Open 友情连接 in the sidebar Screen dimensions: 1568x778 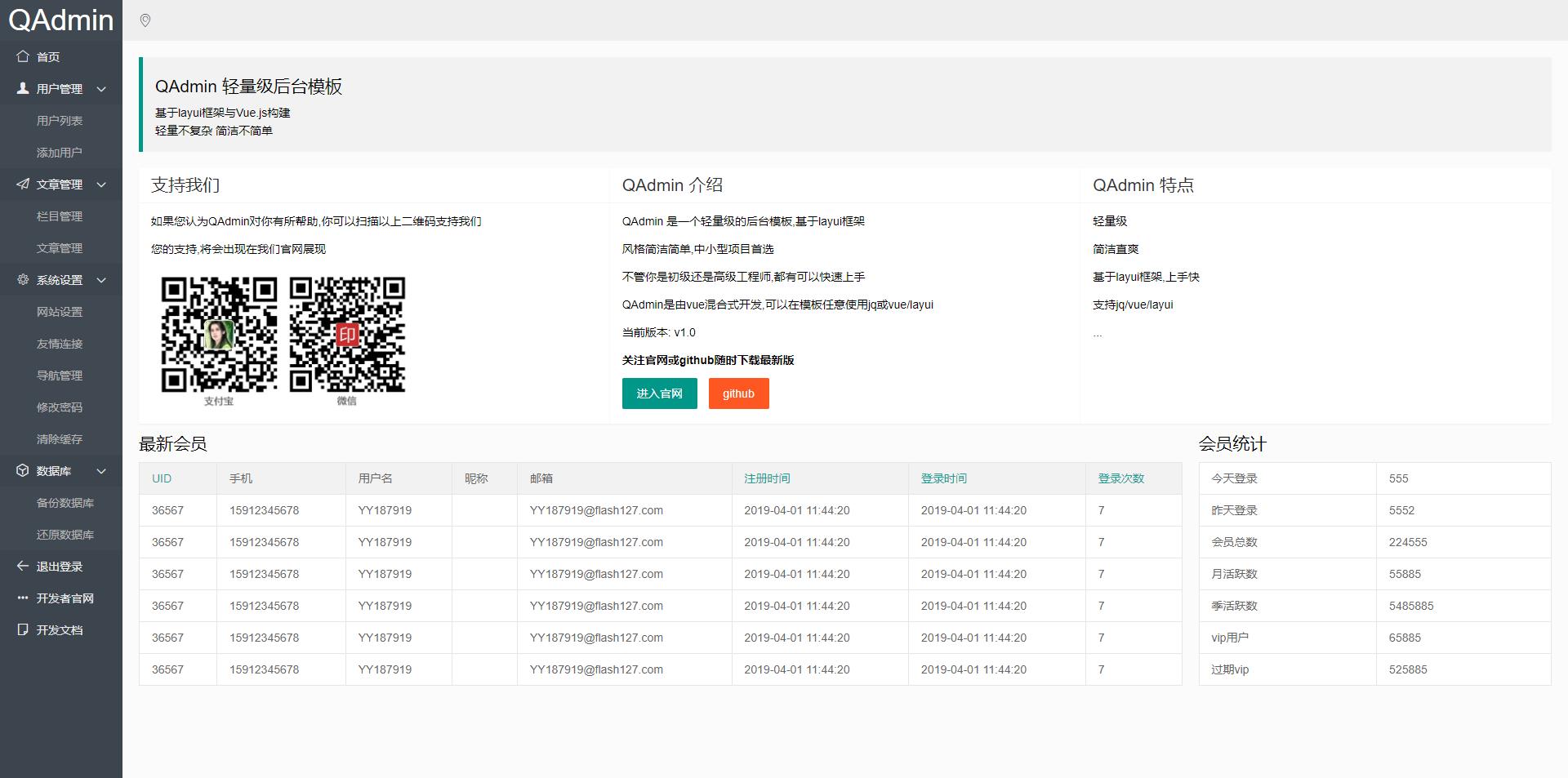60,344
